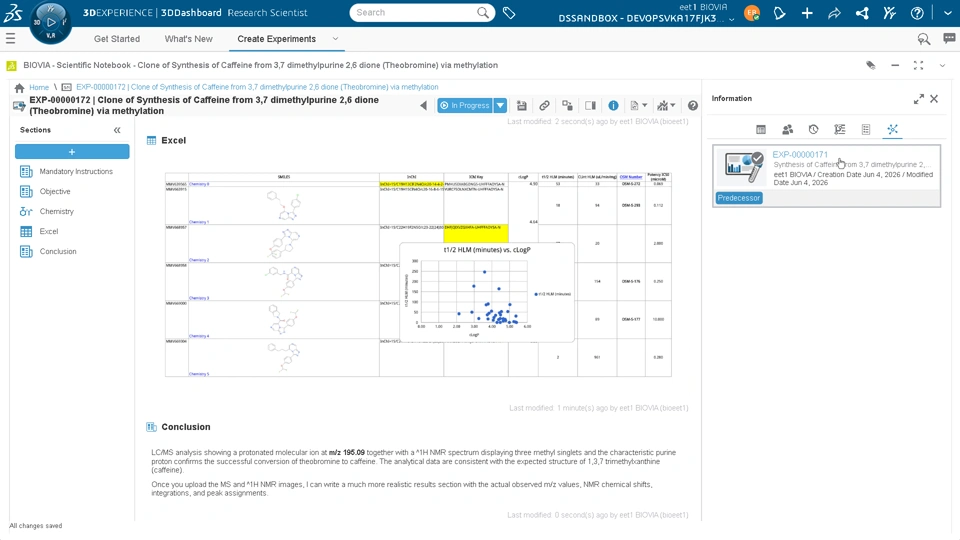960x540 pixels.
Task: Open the analytics chart dropdown
Action: pos(666,105)
